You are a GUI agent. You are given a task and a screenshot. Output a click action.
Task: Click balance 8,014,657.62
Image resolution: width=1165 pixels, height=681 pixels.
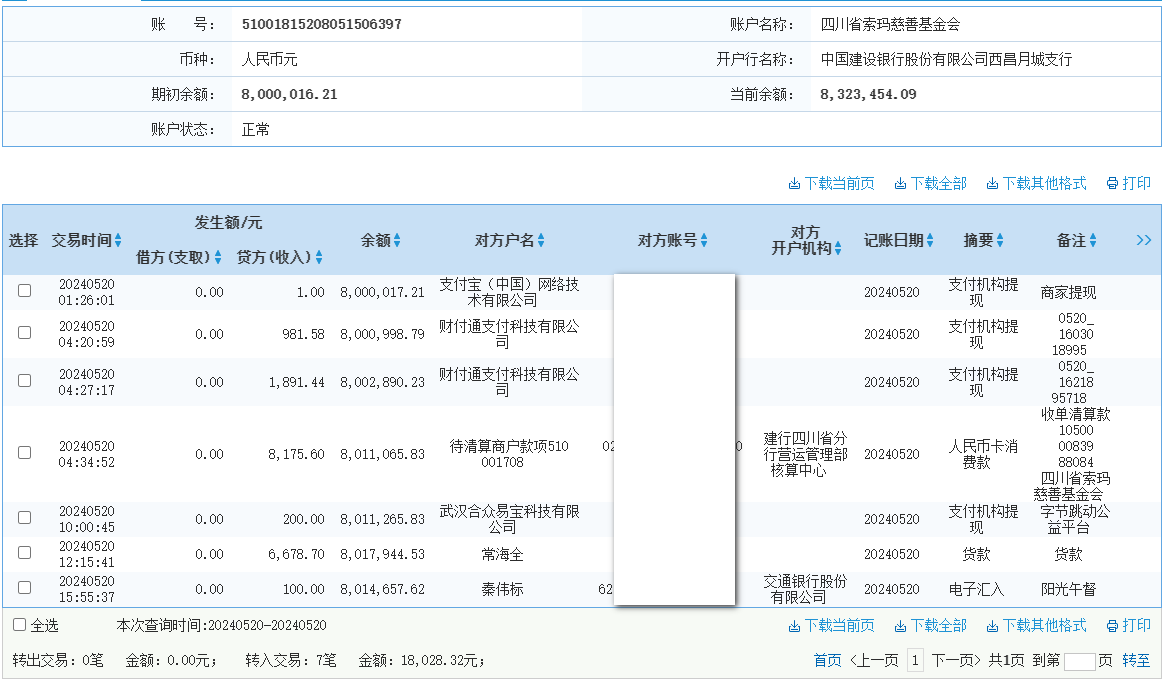383,590
